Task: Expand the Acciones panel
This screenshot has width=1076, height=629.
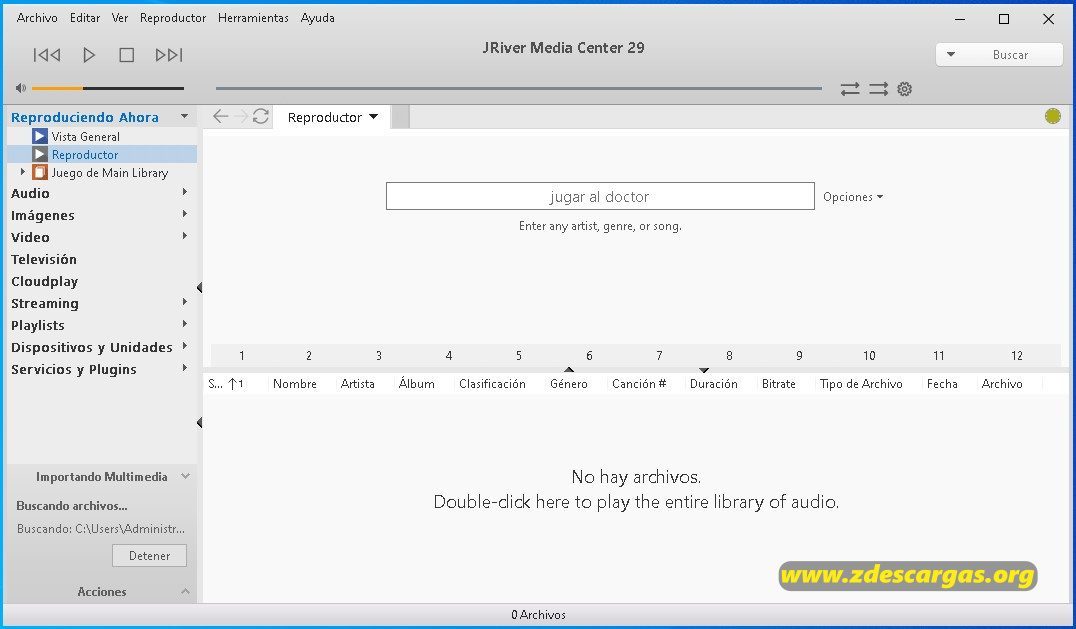Action: coord(185,591)
